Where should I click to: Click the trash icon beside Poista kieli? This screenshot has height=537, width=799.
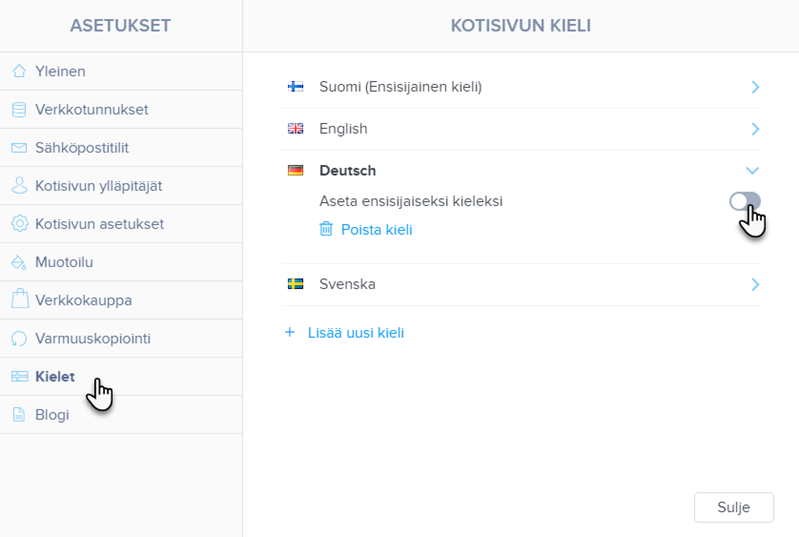326,229
